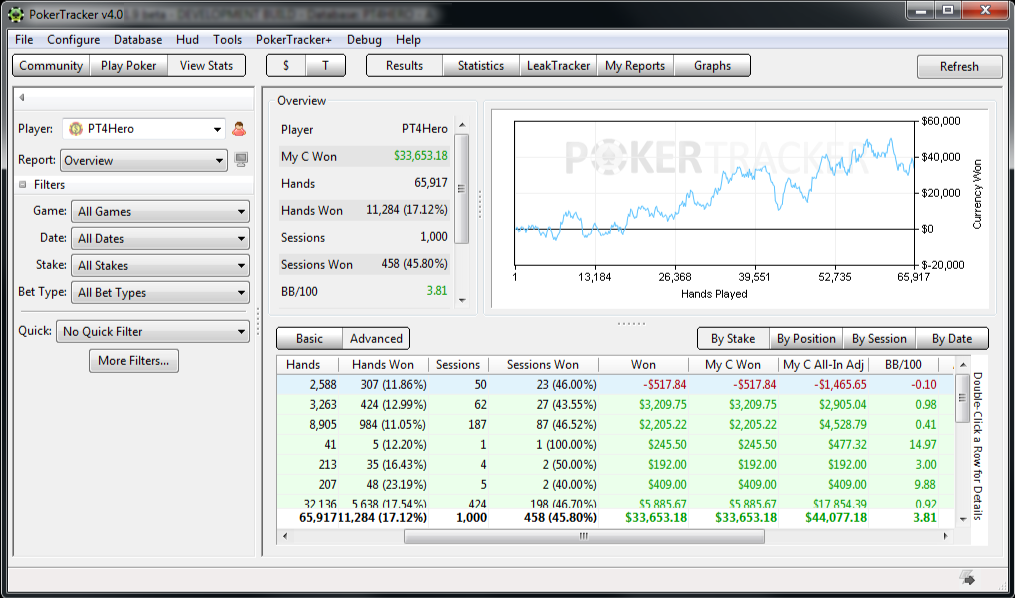The height and width of the screenshot is (598, 1015).
Task: Click the monitor icon next to Report dropdown
Action: (241, 160)
